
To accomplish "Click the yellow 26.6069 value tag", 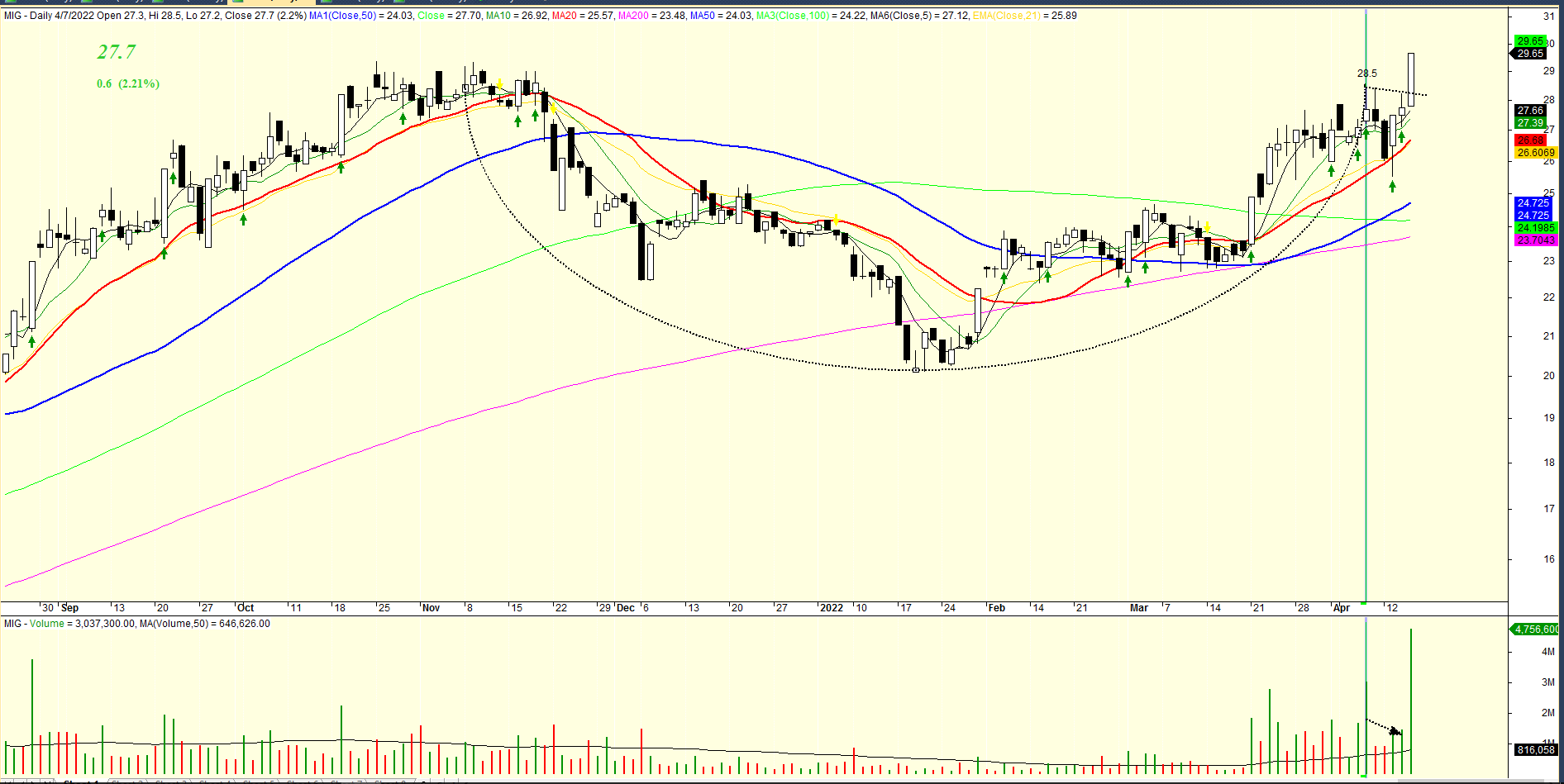I will (x=1535, y=153).
